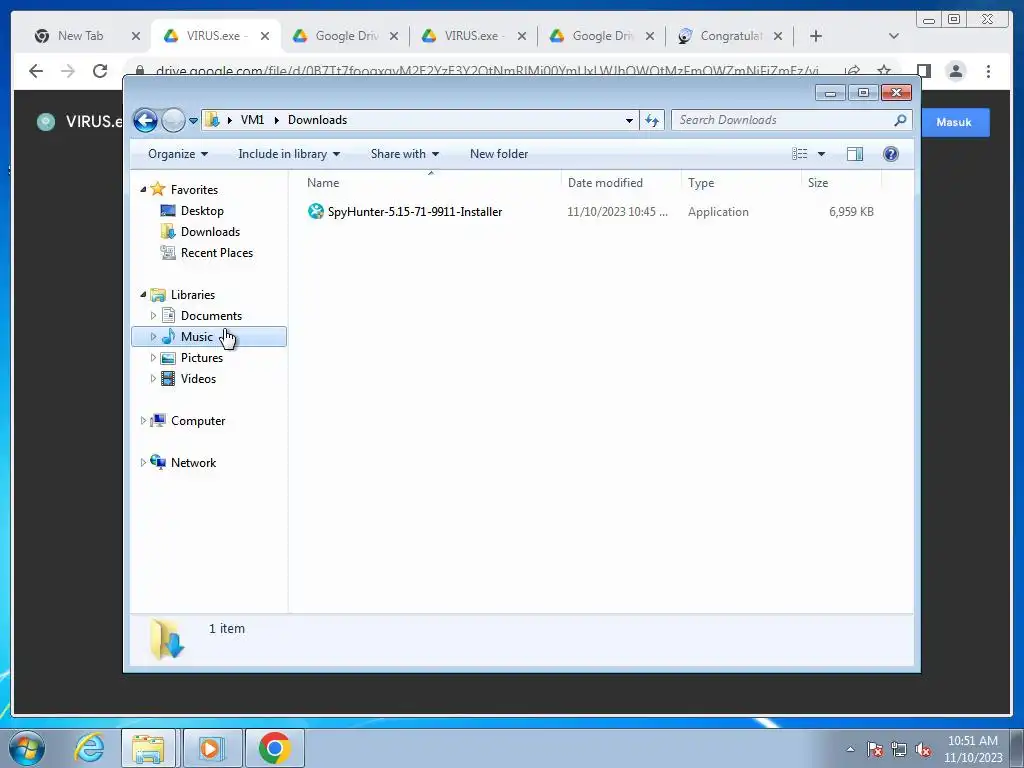The image size is (1024, 768).
Task: Collapse the Favorites group
Action: click(143, 189)
